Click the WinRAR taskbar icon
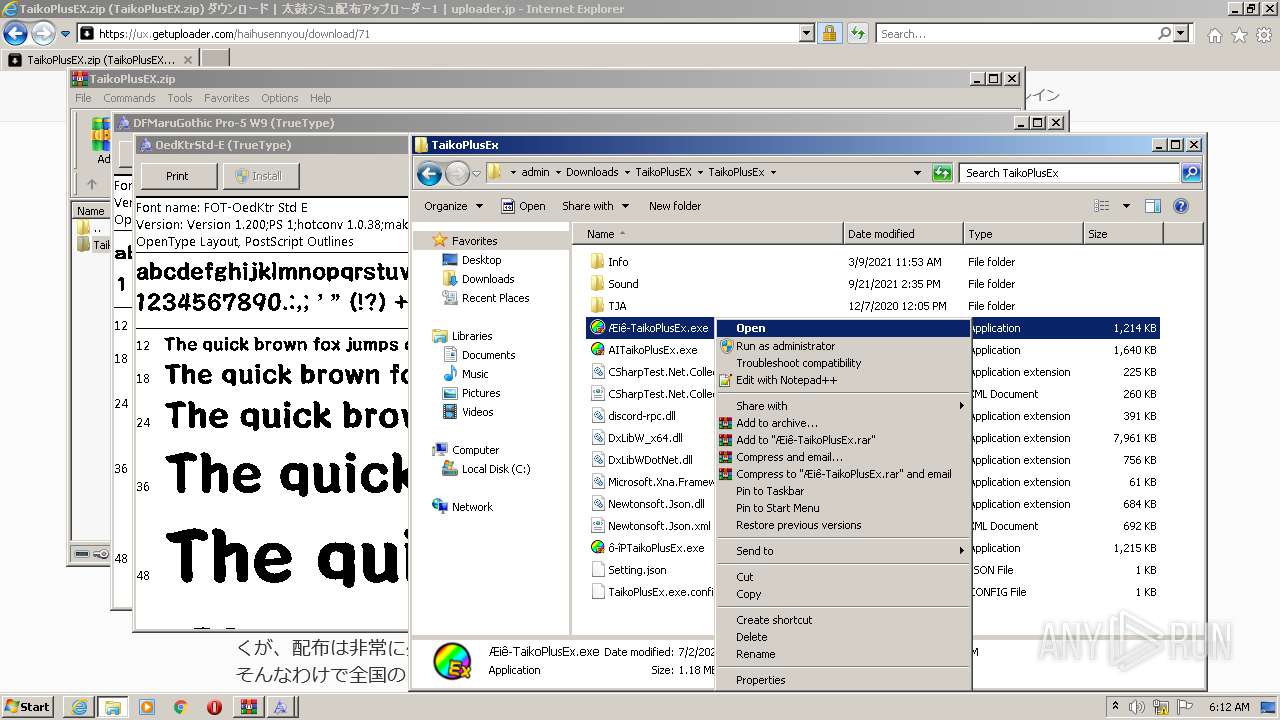Image resolution: width=1280 pixels, height=720 pixels. click(248, 707)
